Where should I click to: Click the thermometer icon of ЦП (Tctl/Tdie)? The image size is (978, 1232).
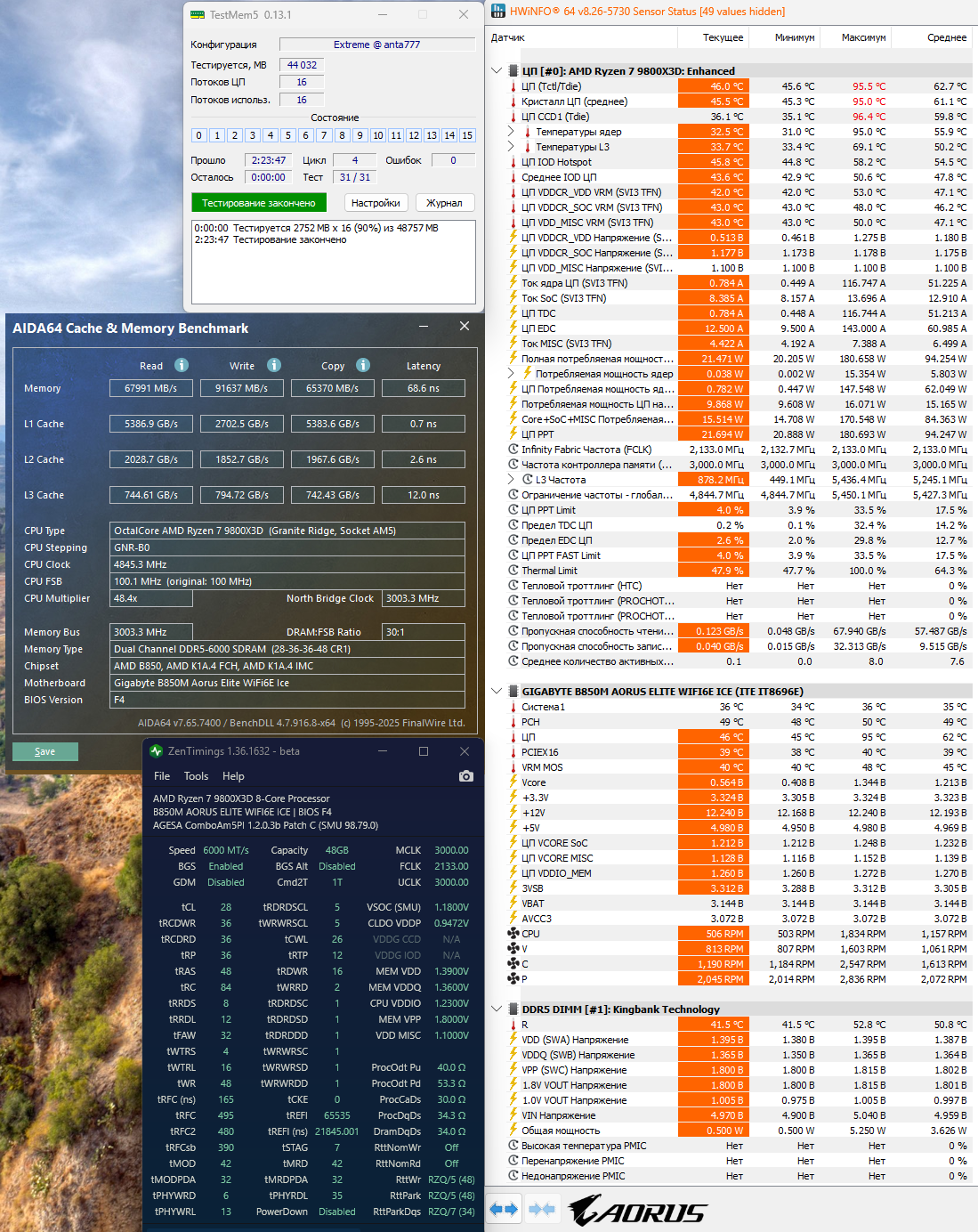point(513,86)
